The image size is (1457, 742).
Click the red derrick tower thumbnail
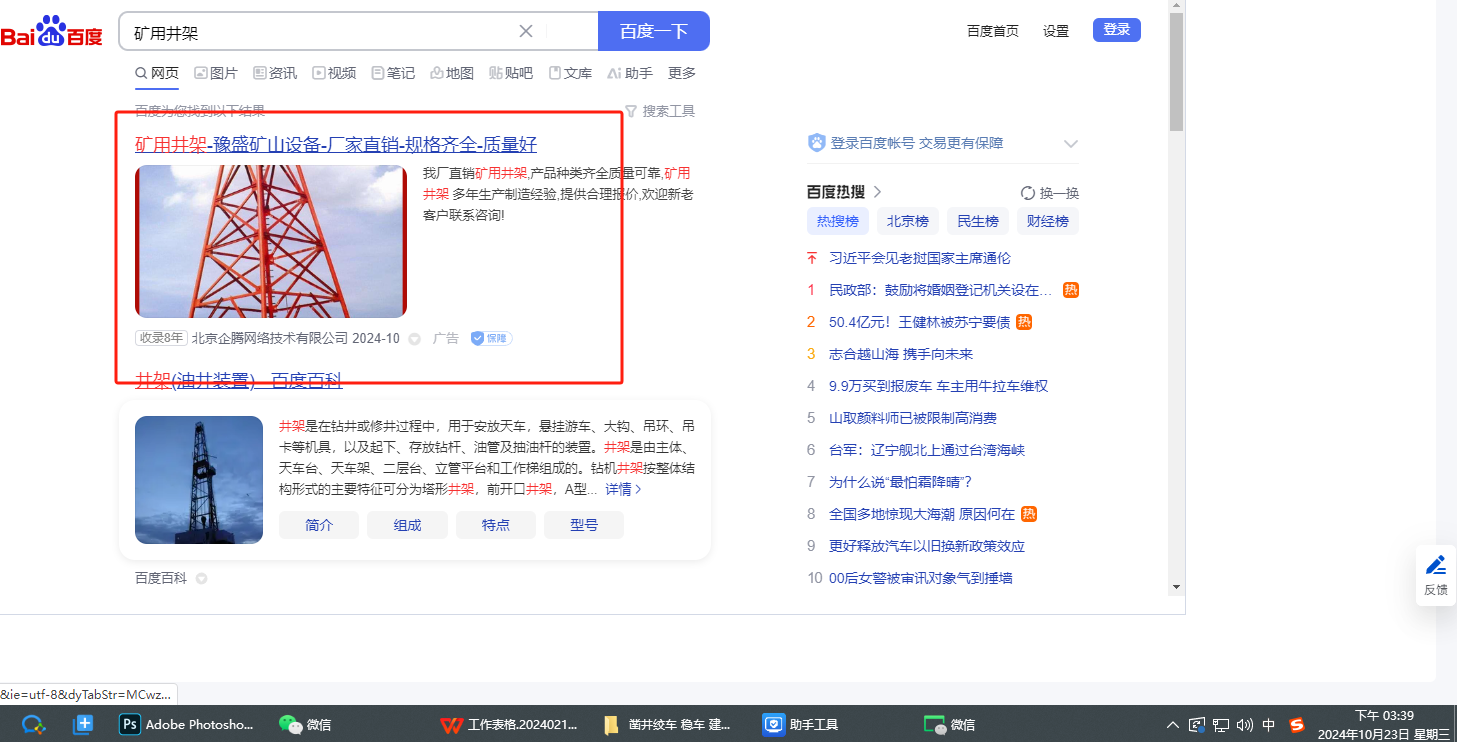coord(271,241)
